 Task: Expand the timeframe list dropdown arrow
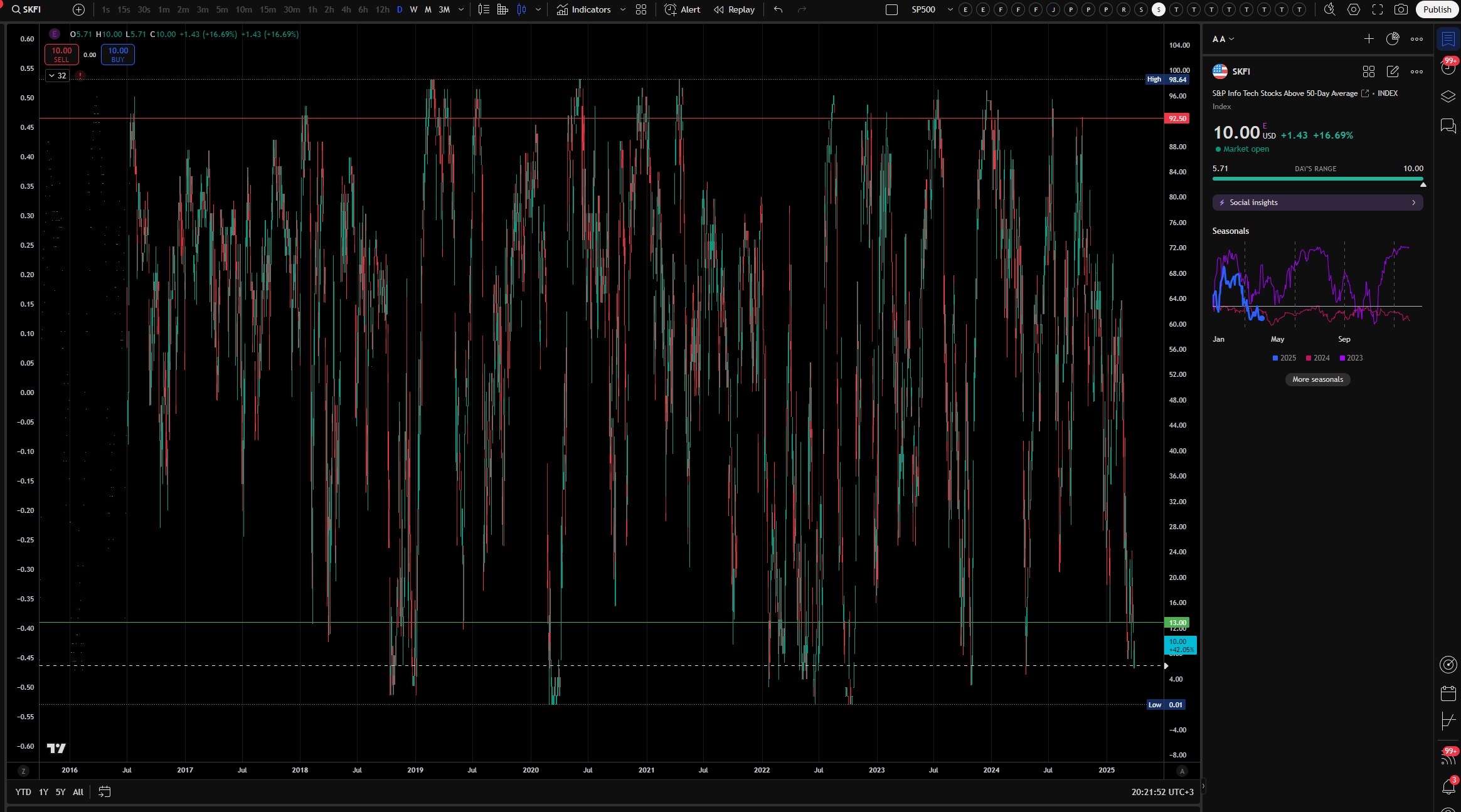pyautogui.click(x=461, y=9)
